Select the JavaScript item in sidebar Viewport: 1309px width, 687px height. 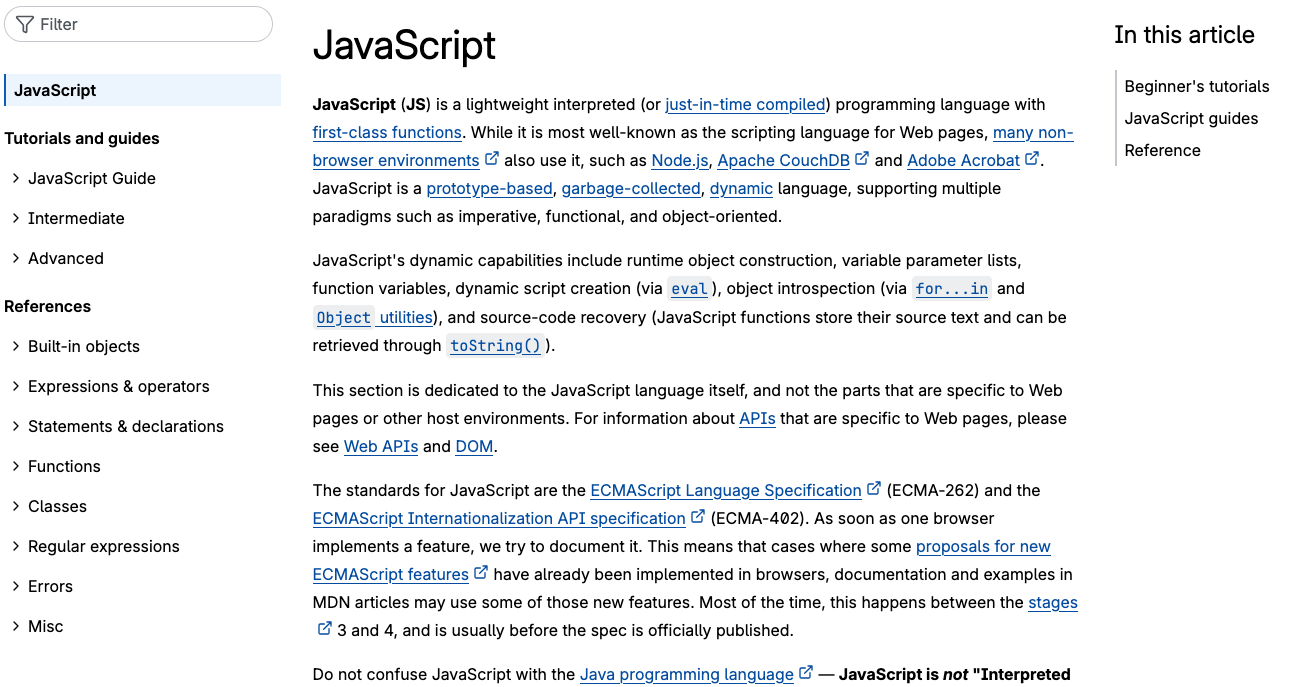[55, 90]
